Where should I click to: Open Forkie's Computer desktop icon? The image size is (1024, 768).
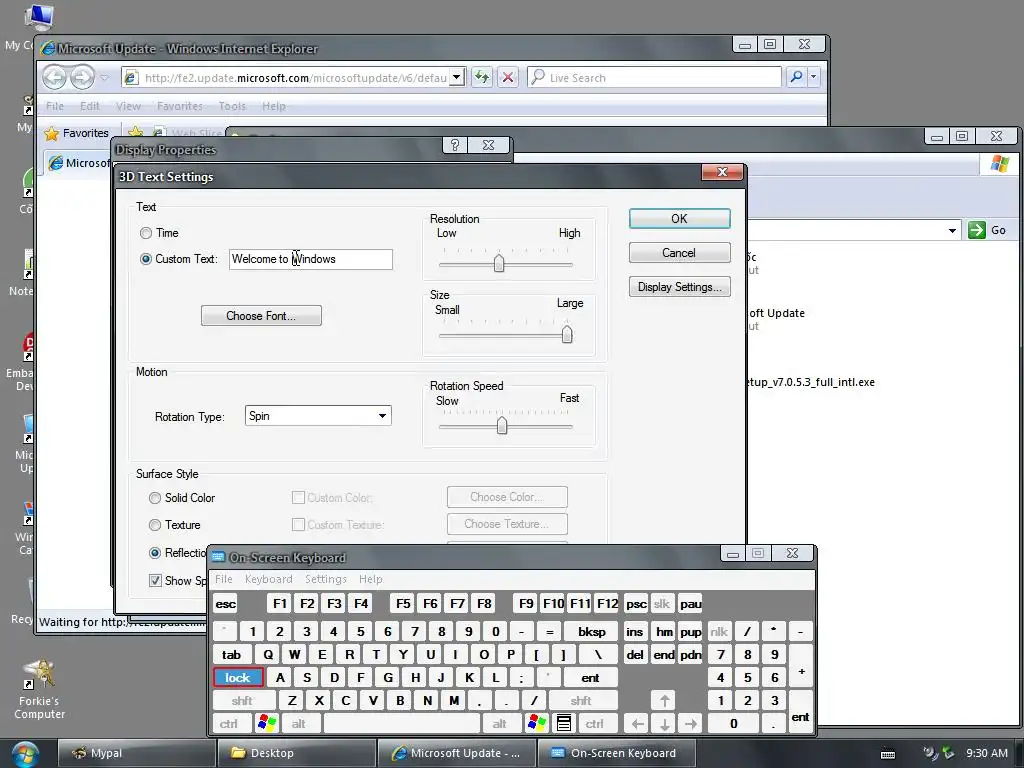pos(39,689)
